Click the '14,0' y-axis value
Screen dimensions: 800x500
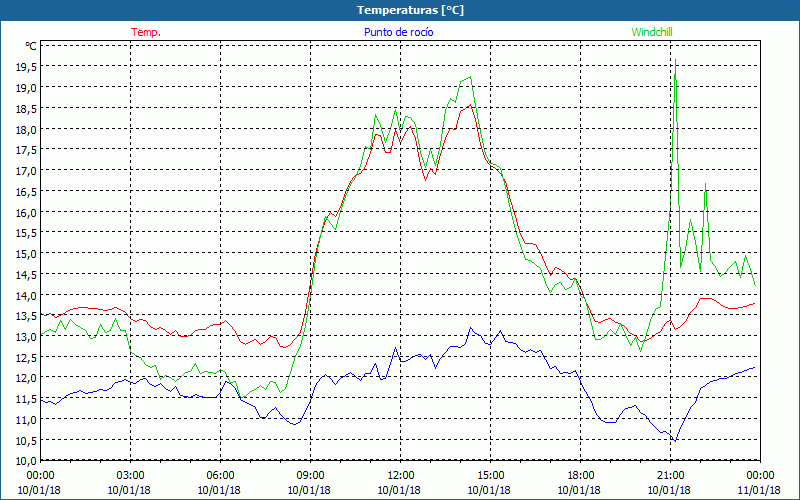point(27,296)
